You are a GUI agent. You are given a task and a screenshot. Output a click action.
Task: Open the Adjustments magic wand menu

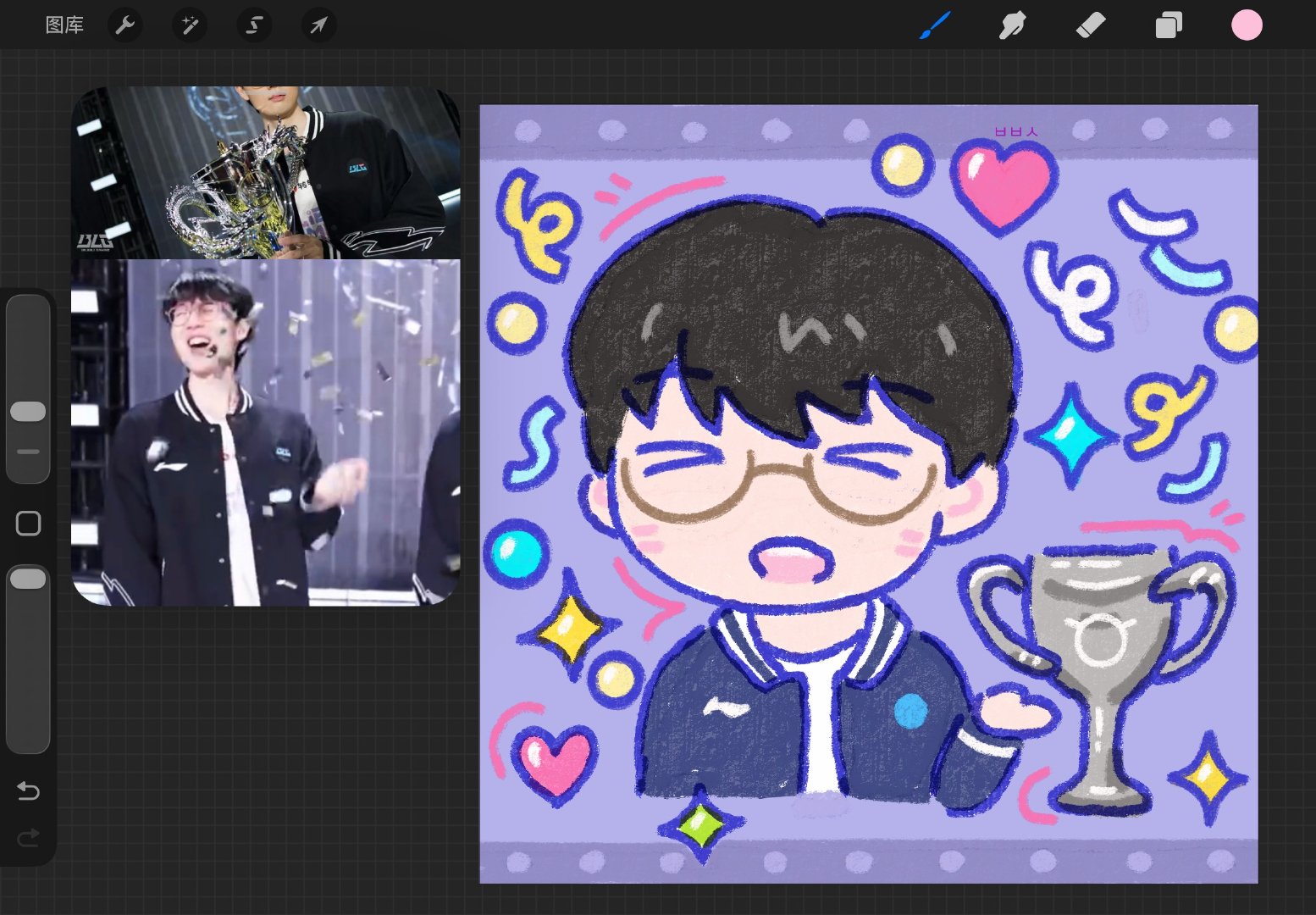(190, 25)
